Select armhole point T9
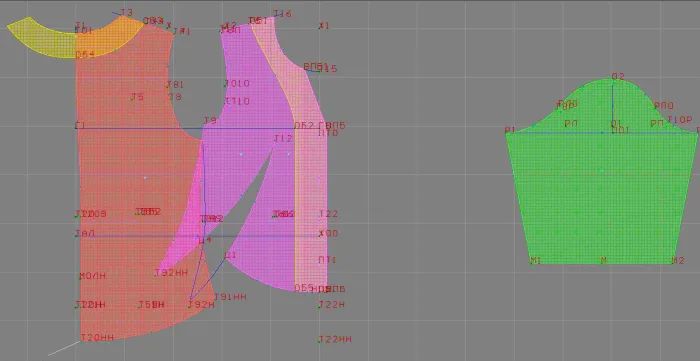Image resolution: width=700 pixels, height=361 pixels. pyautogui.click(x=210, y=120)
